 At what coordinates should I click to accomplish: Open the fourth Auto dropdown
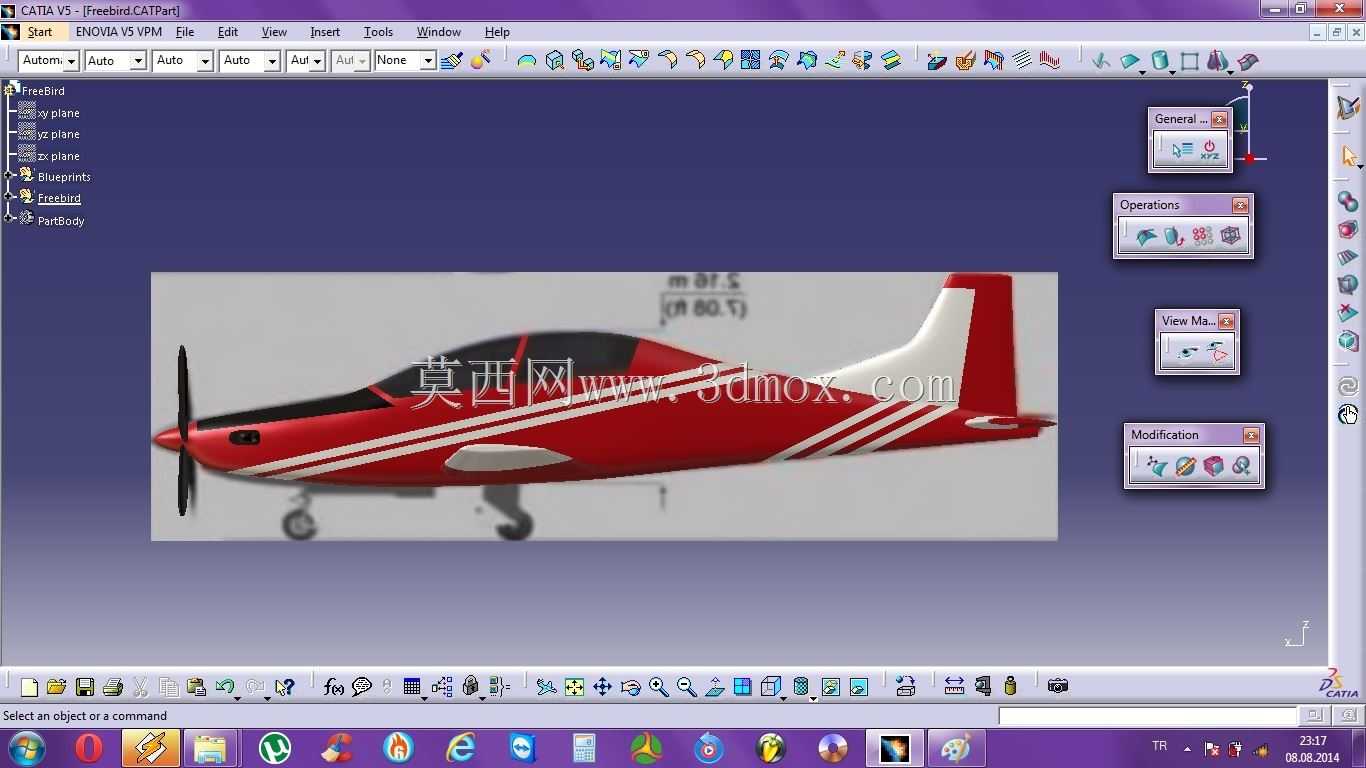click(x=318, y=61)
